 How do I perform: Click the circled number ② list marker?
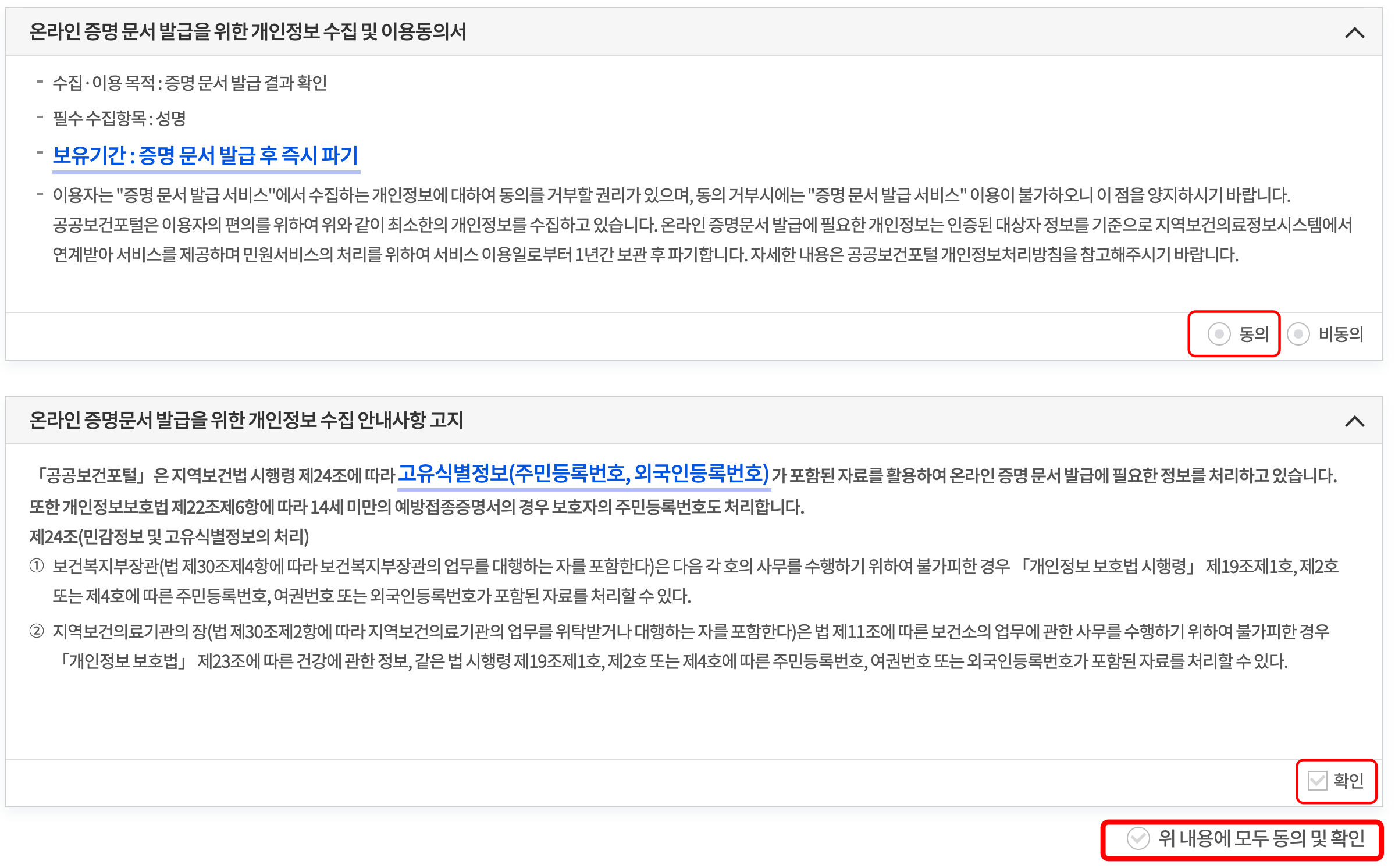coord(37,631)
